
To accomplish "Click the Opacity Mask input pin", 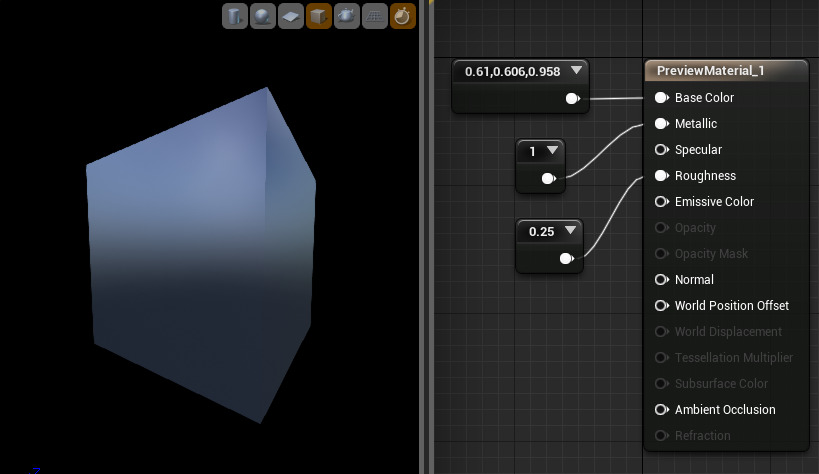I will (x=662, y=253).
